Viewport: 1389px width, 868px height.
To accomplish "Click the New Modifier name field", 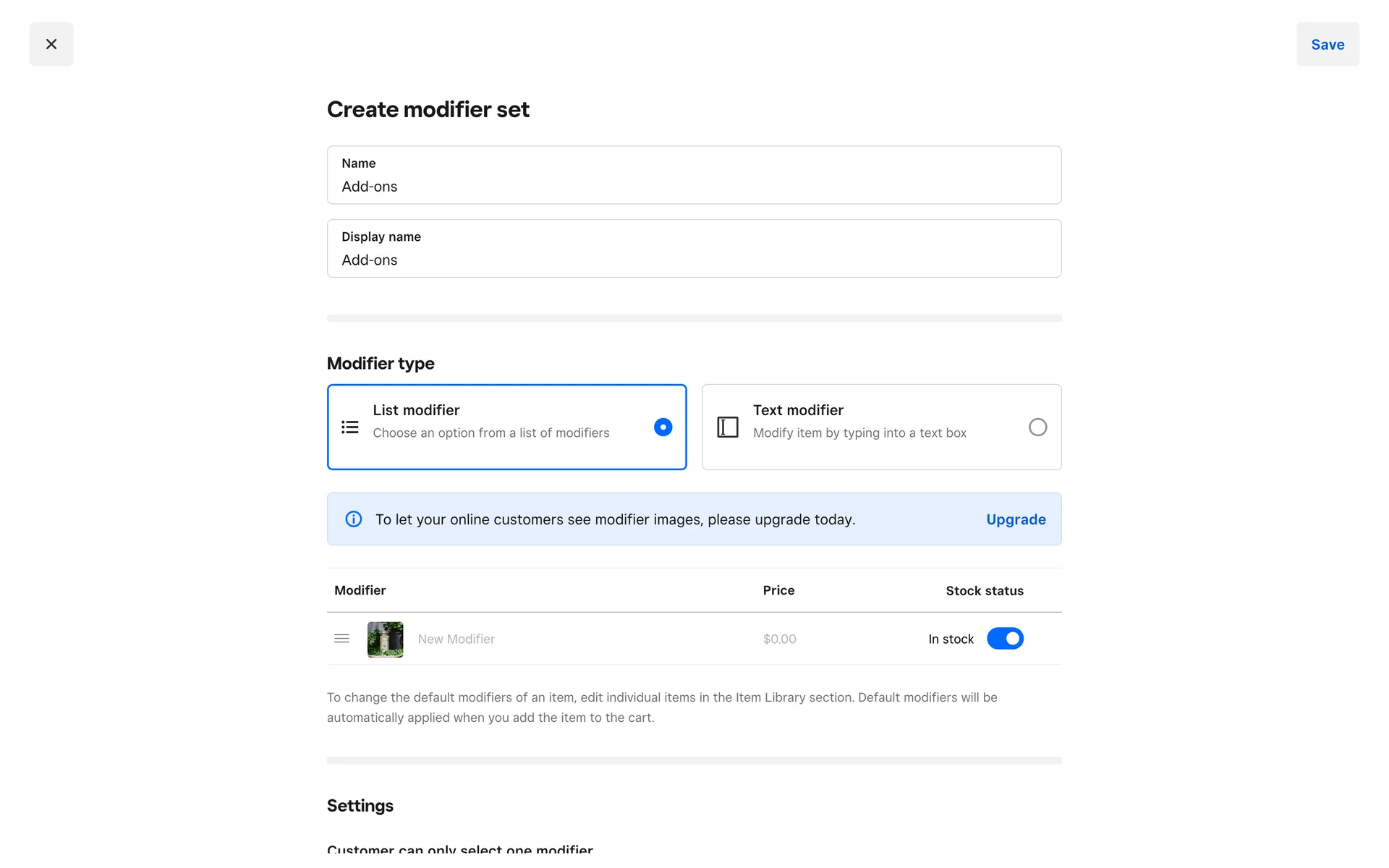I will point(456,639).
